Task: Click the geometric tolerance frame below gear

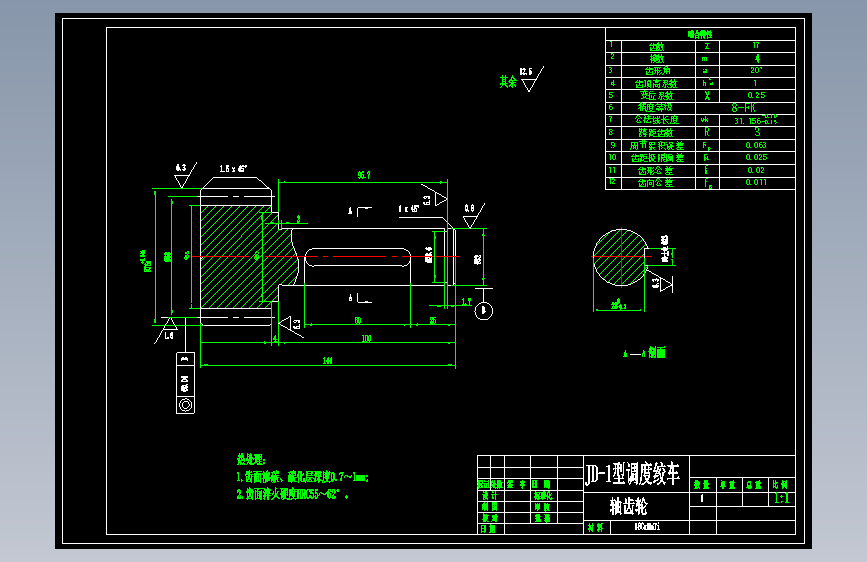Action: pos(185,383)
